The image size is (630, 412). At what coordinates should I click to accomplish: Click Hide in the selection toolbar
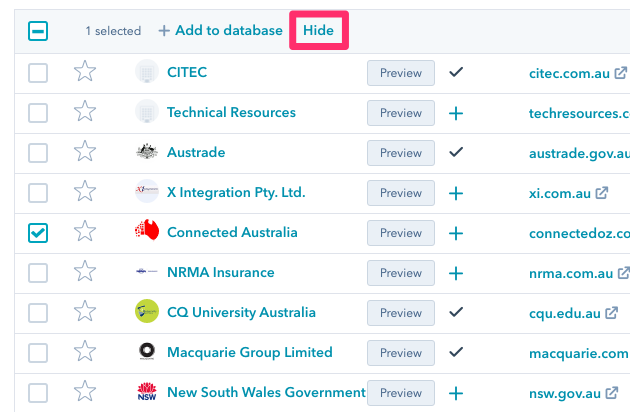tap(318, 30)
